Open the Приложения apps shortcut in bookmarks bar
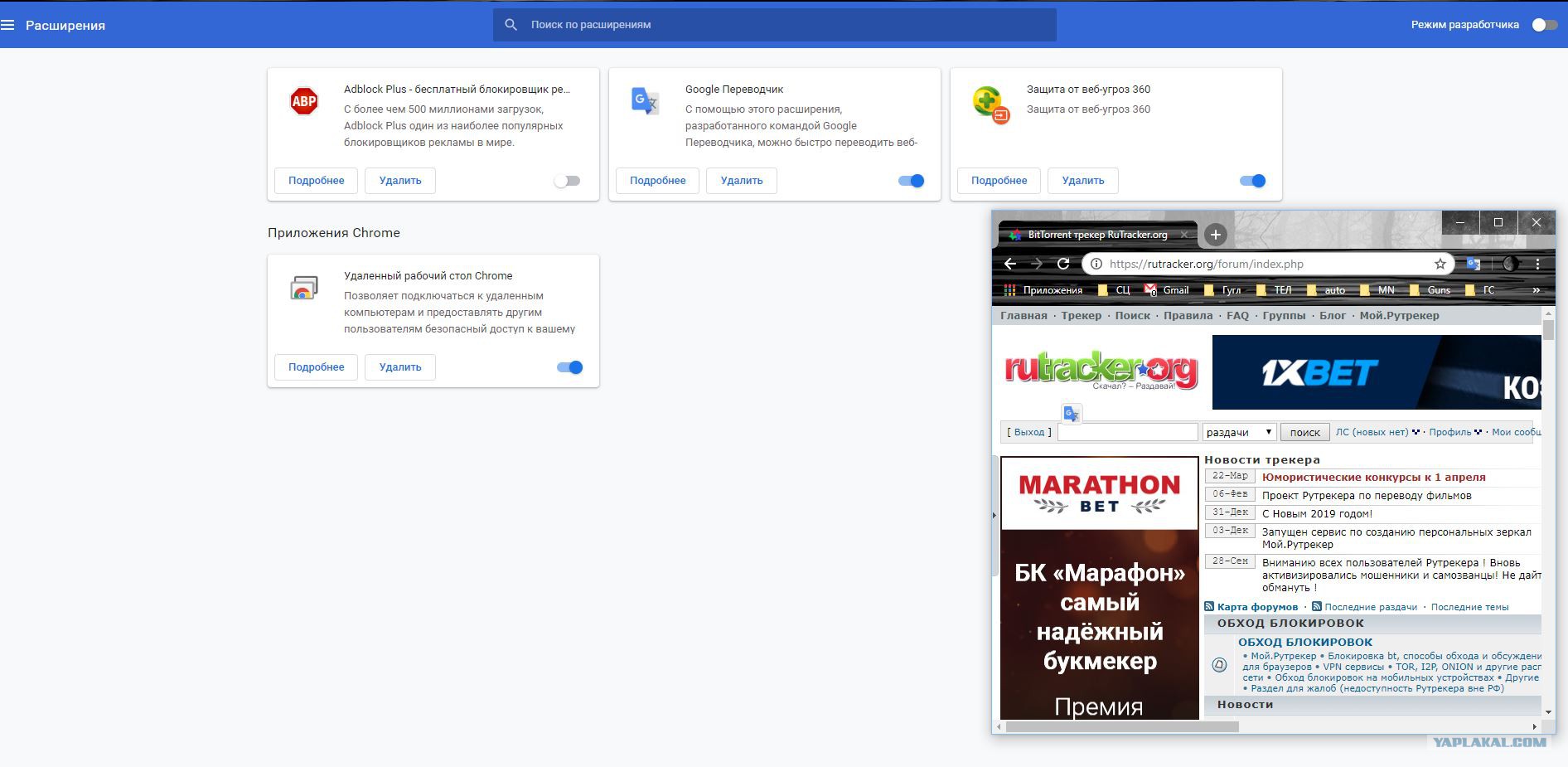The image size is (1568, 767). coord(1043,290)
